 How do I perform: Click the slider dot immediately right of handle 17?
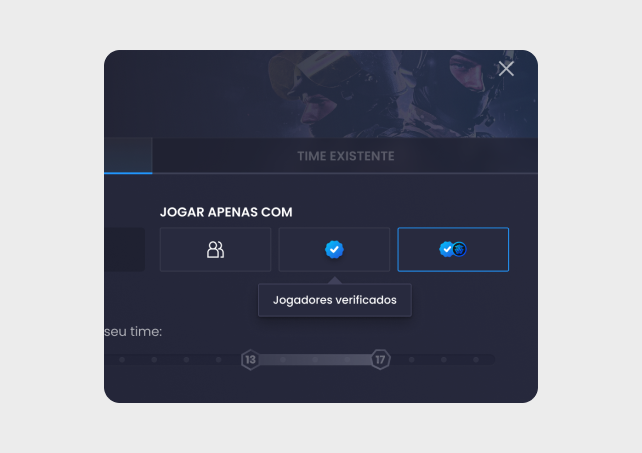click(x=412, y=359)
